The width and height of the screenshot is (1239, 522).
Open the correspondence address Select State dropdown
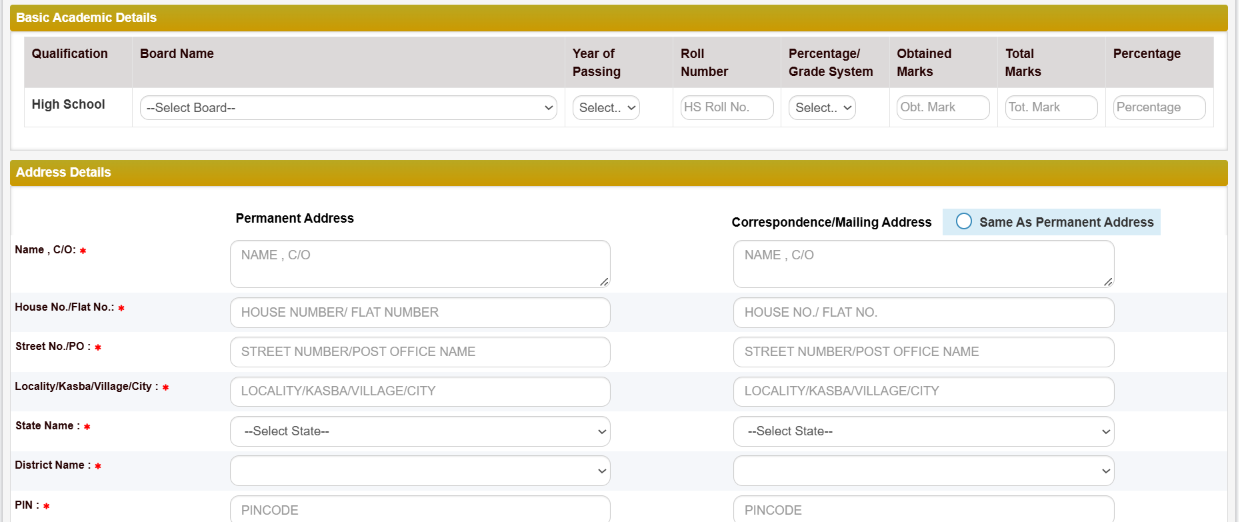(924, 431)
